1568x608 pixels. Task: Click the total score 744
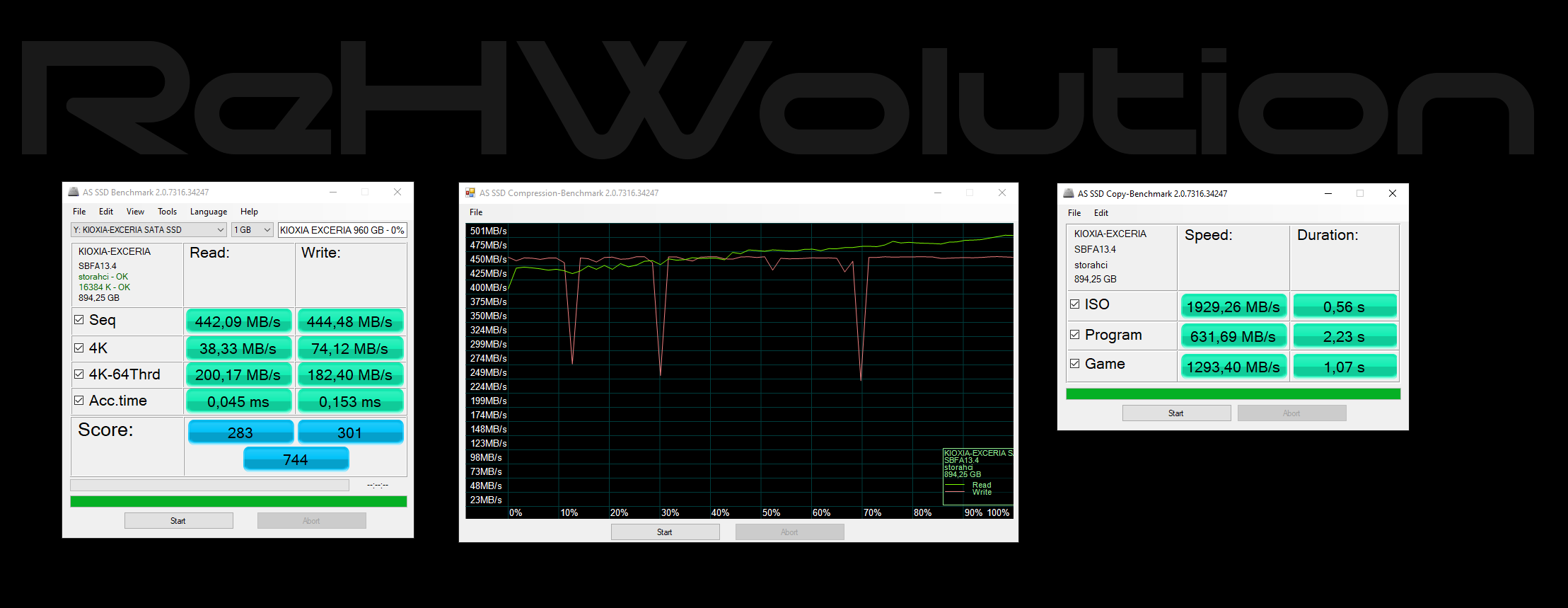296,459
